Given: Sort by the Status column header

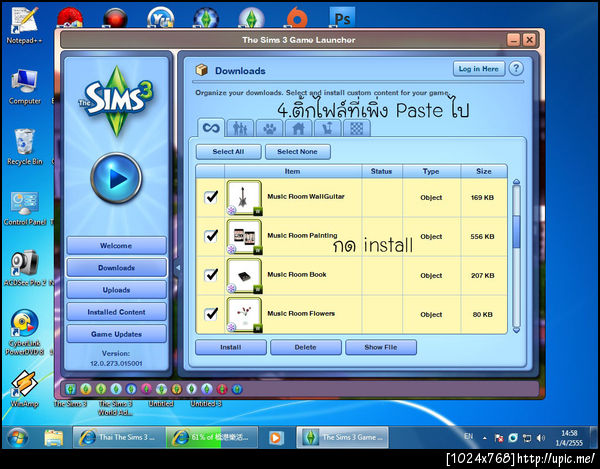Looking at the screenshot, I should point(382,171).
